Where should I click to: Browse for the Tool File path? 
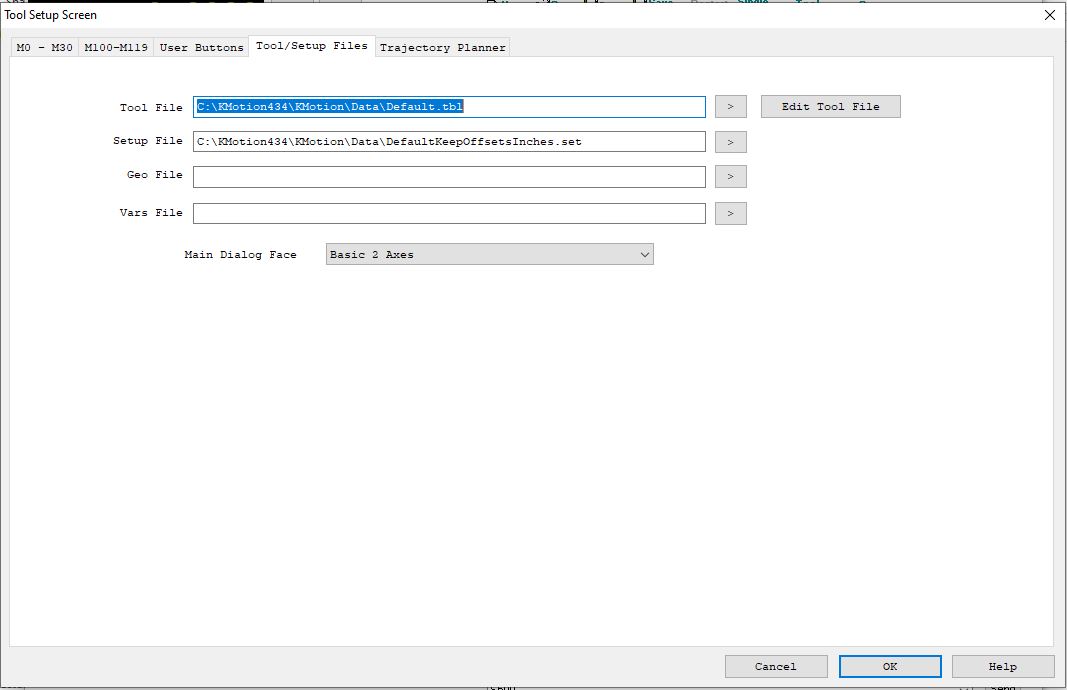730,107
